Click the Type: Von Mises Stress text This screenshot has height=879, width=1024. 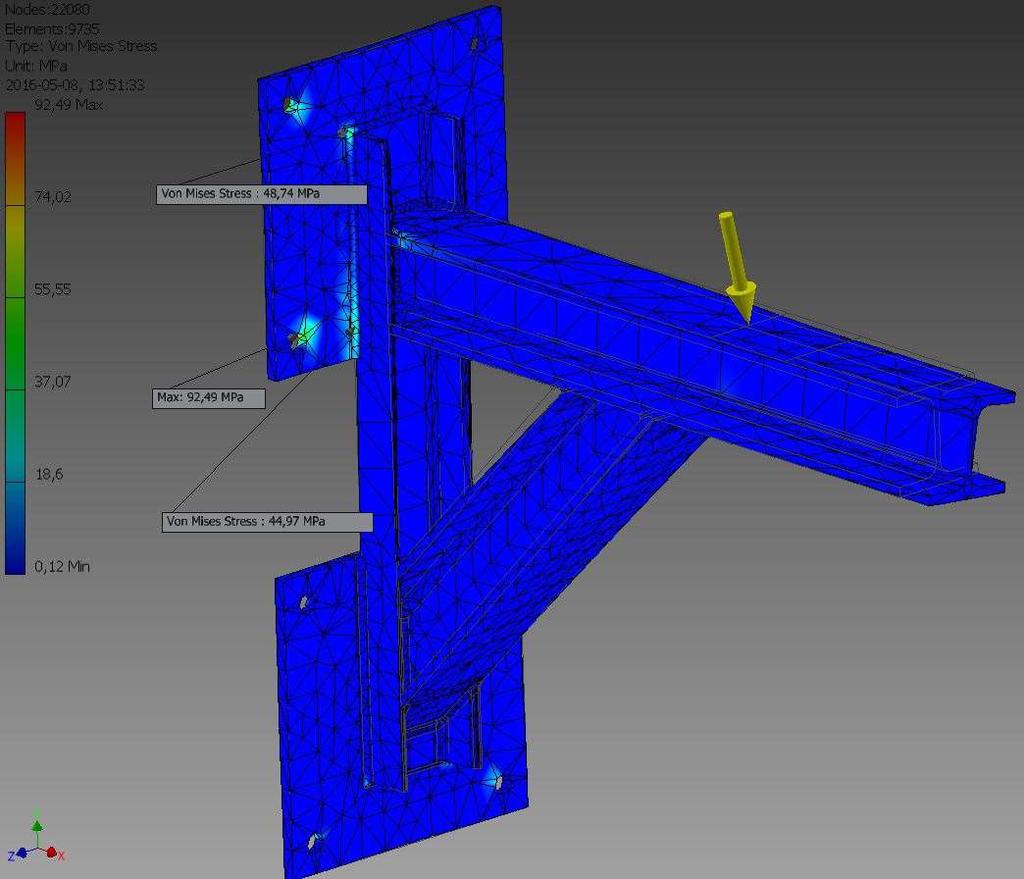point(82,46)
